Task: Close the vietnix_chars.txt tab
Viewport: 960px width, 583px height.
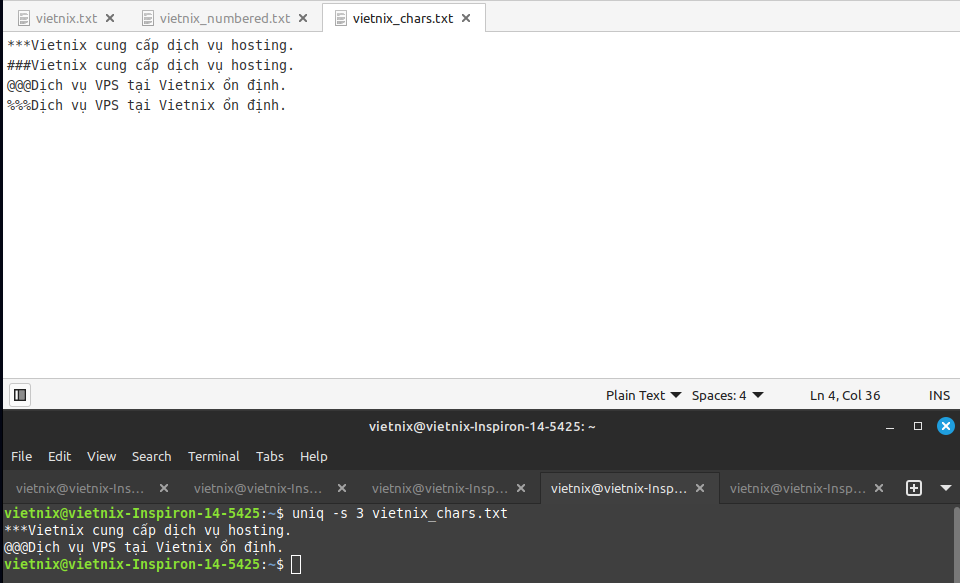Action: tap(466, 18)
